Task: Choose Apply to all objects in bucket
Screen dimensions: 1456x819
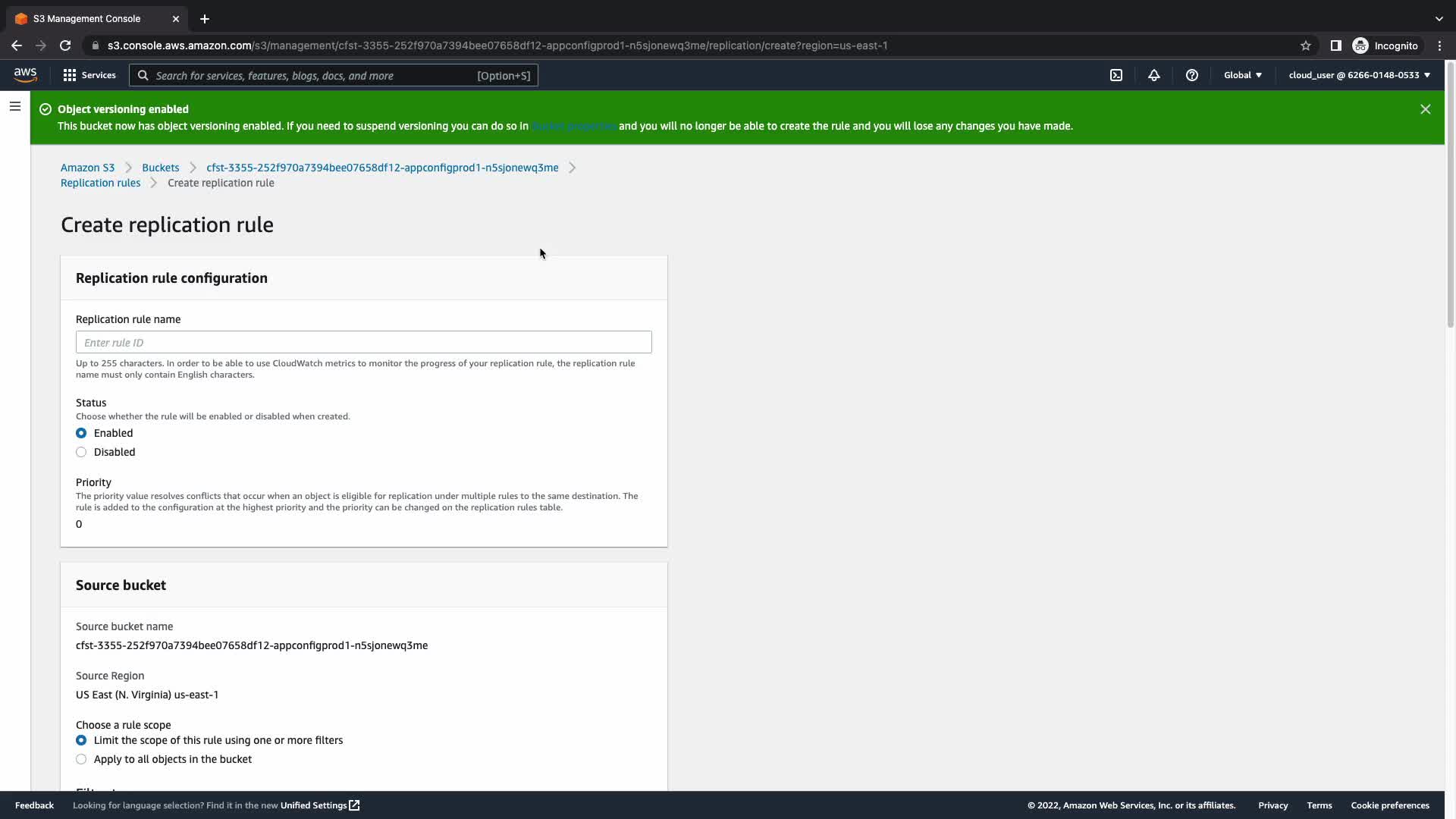Action: [x=81, y=759]
